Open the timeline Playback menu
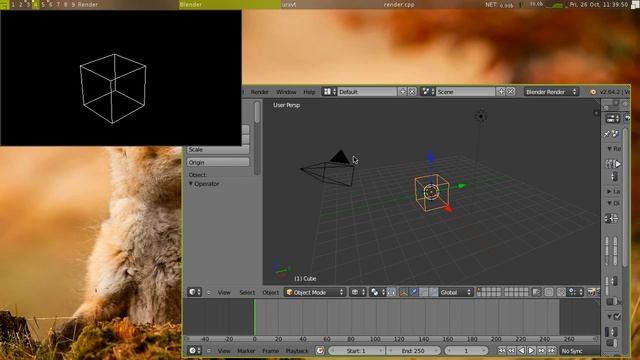The width and height of the screenshot is (640, 360). click(x=297, y=351)
